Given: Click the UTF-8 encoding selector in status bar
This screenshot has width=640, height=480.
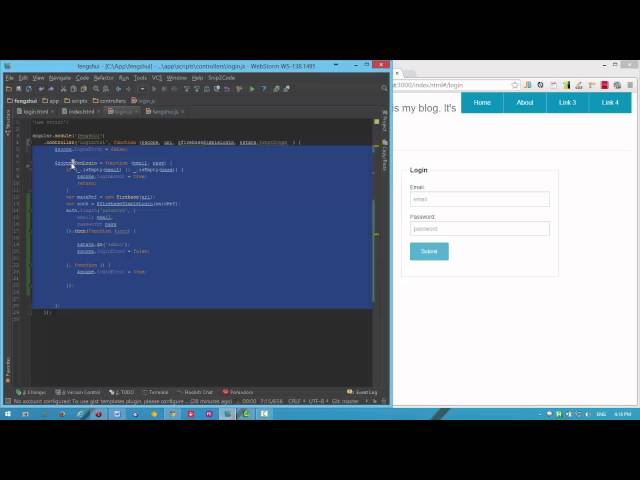Looking at the screenshot, I should [318, 401].
